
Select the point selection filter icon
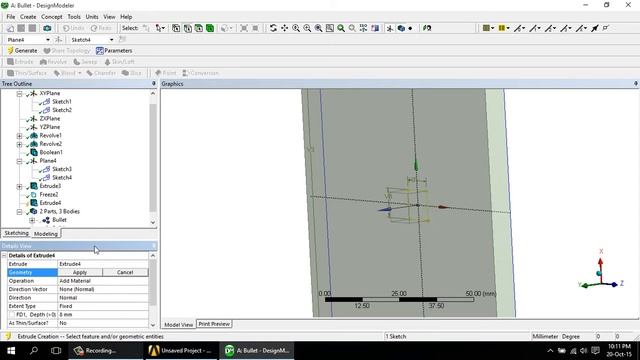[x=176, y=28]
